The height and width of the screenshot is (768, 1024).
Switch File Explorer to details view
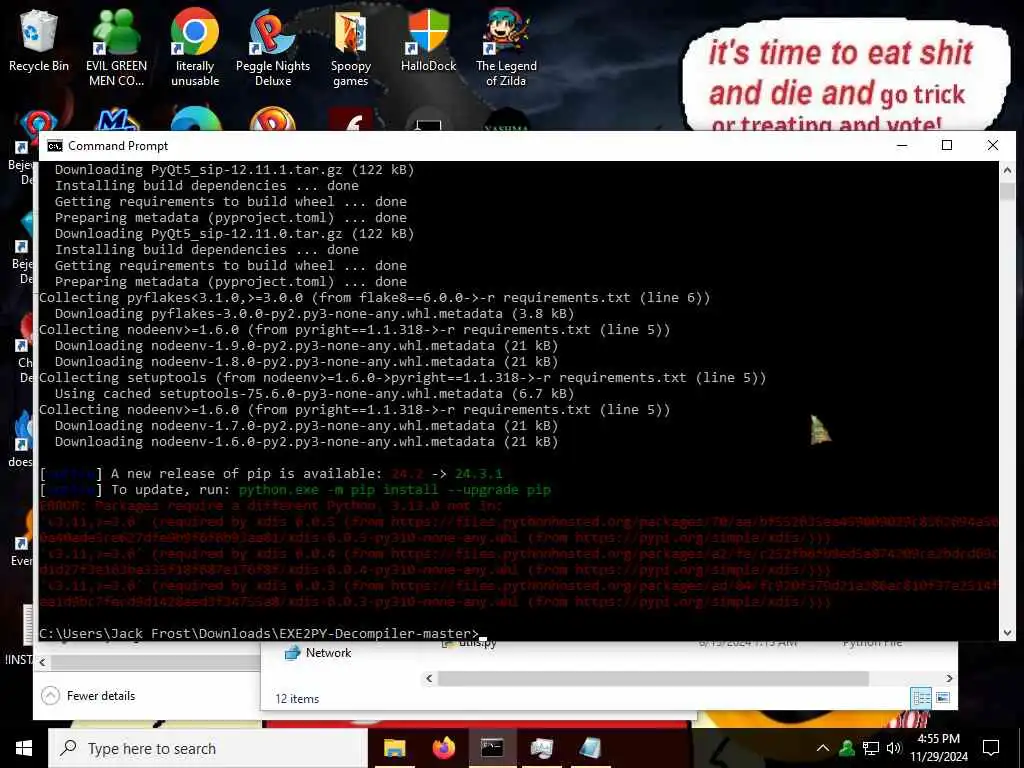921,698
